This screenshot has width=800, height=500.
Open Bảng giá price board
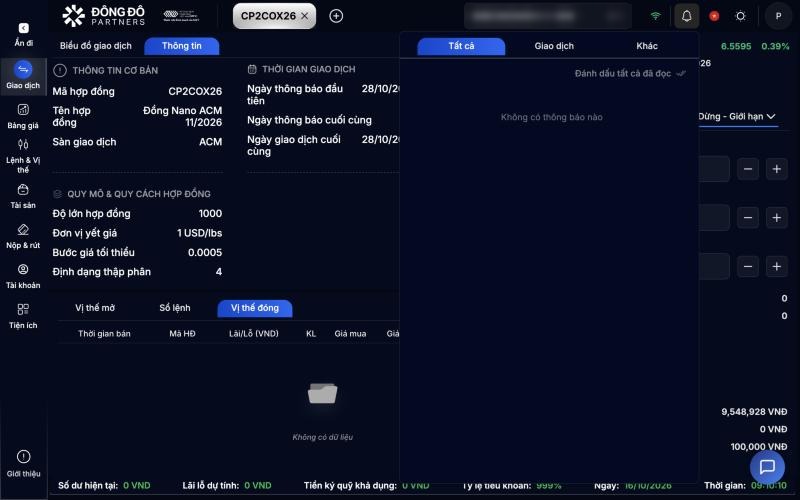click(x=23, y=116)
